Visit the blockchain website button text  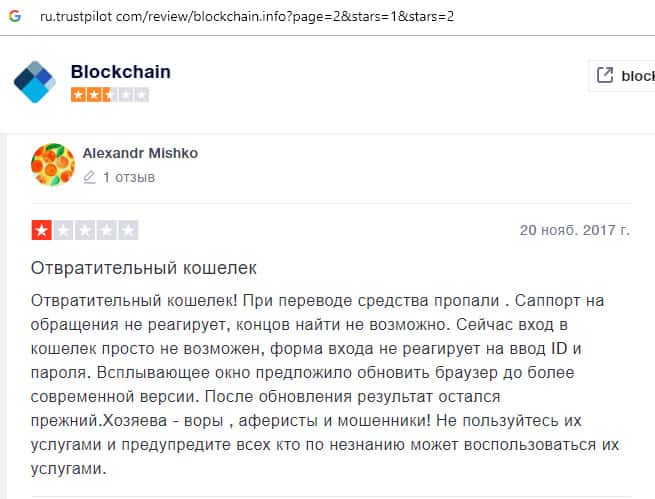(x=638, y=75)
